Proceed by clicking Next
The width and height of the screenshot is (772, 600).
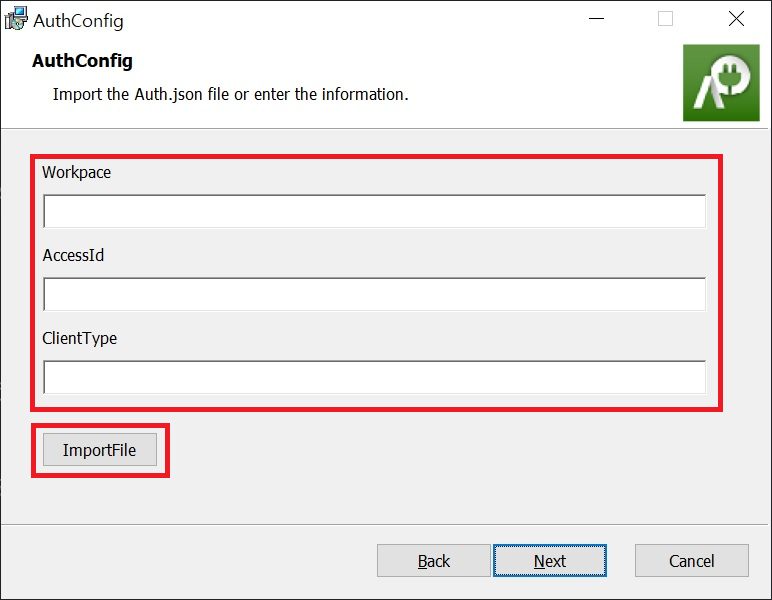click(549, 561)
